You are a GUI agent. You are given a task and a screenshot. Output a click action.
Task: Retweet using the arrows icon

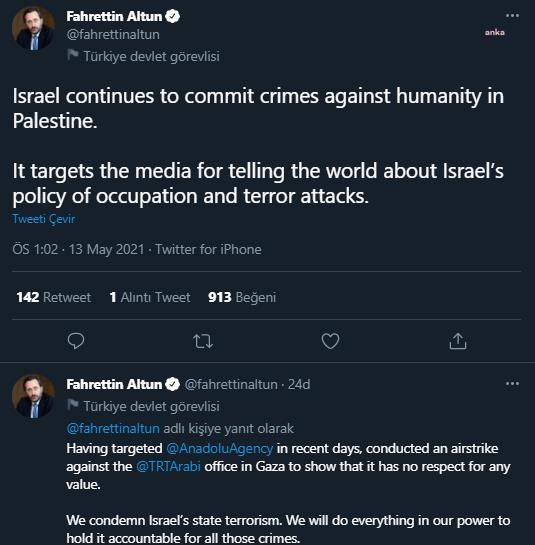tap(203, 341)
